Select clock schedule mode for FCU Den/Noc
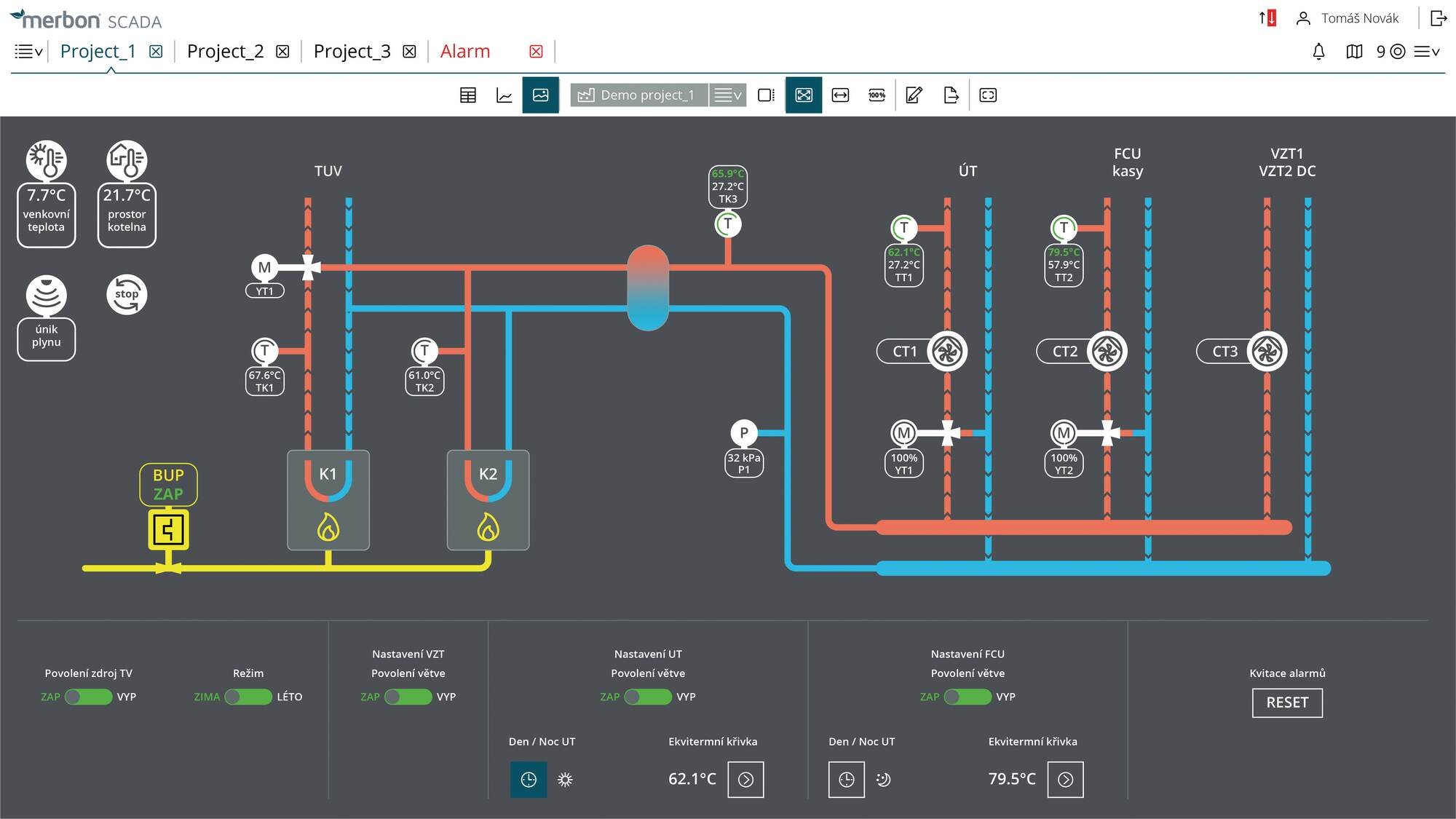Screen dimensions: 1456x819 point(847,780)
